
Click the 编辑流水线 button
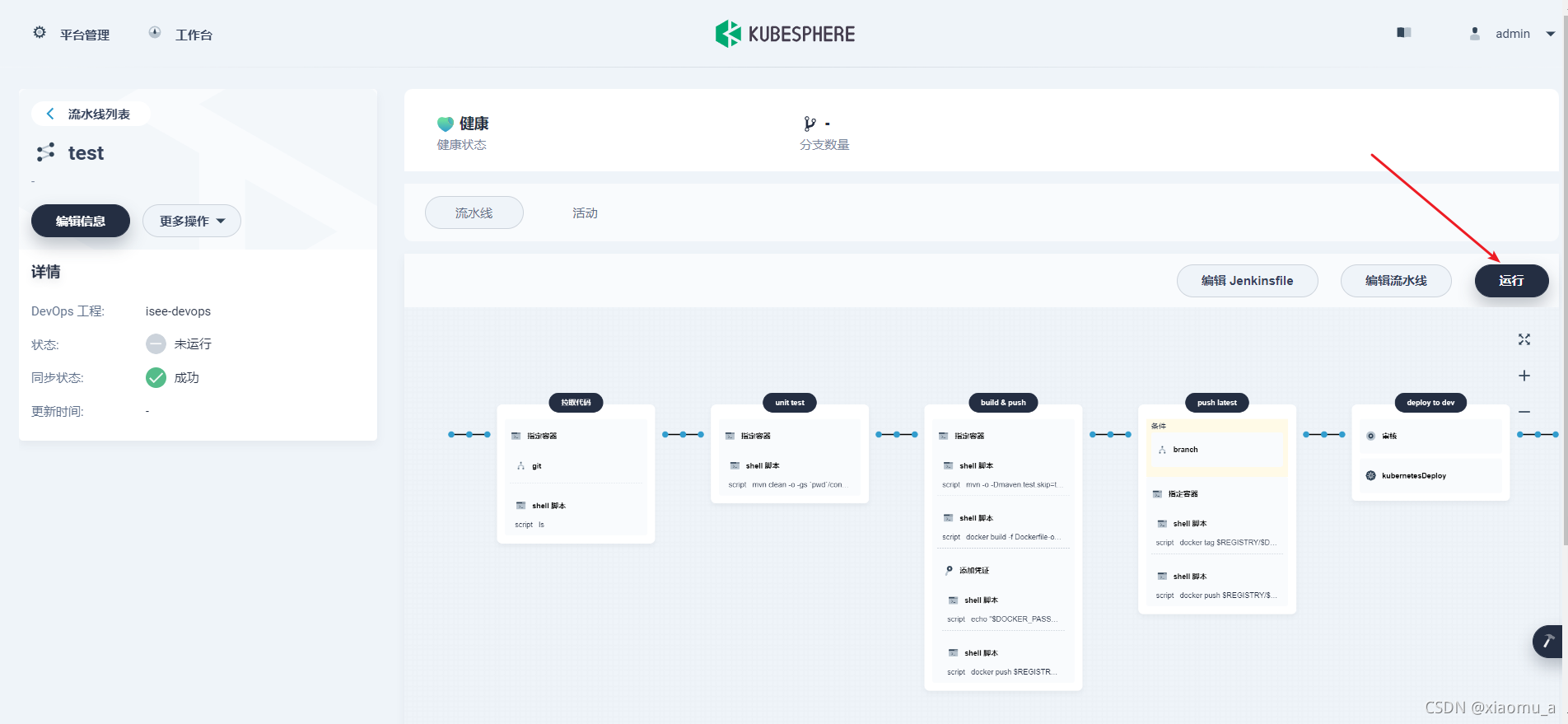coord(1396,281)
